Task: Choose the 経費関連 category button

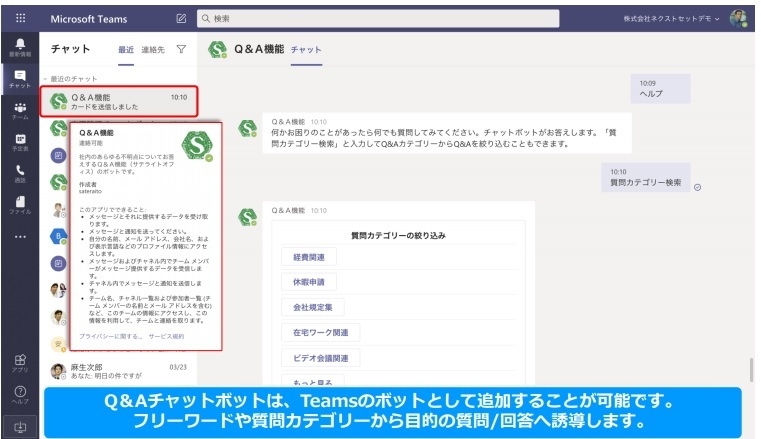Action: coord(309,257)
